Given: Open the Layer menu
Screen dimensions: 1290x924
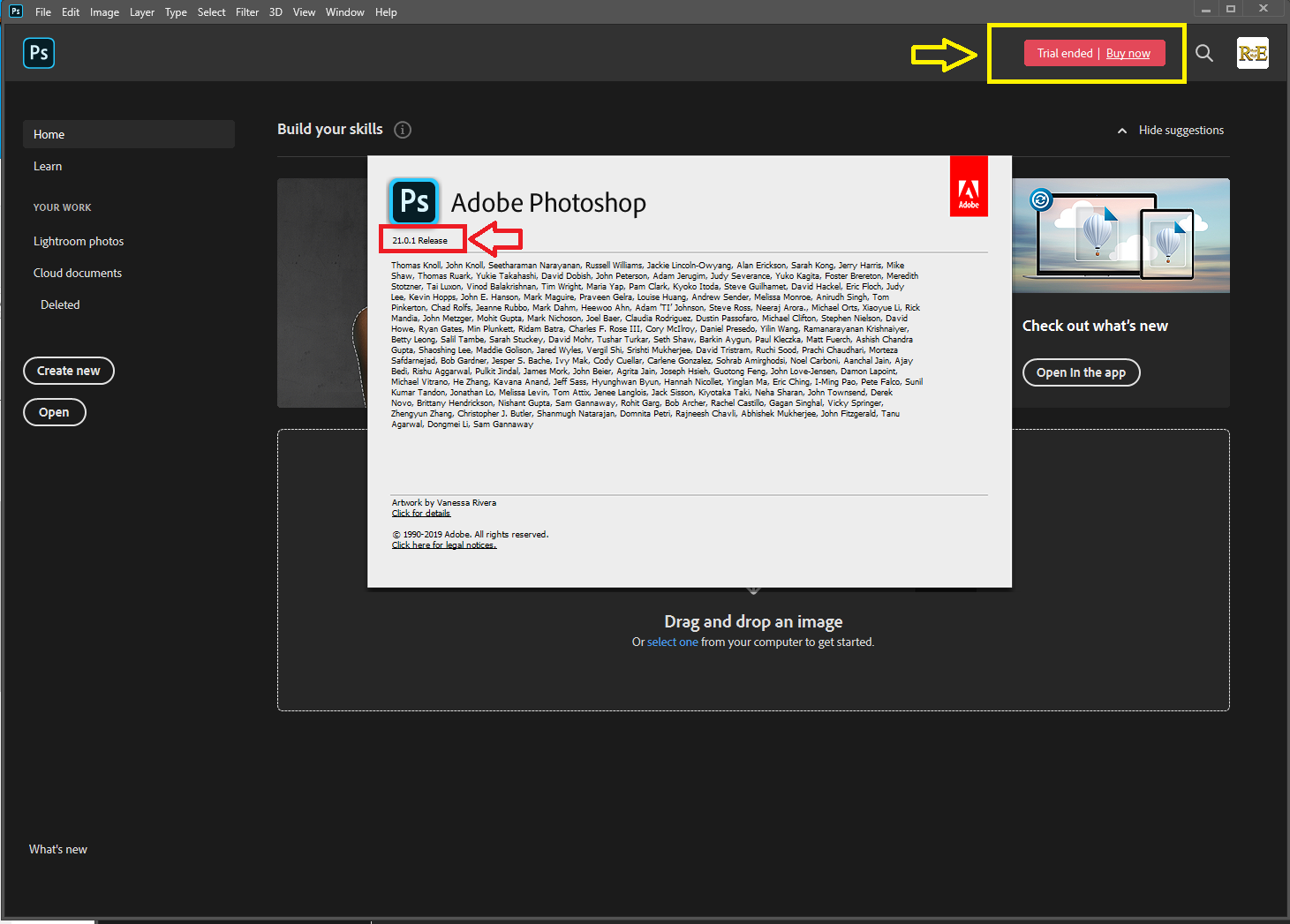Looking at the screenshot, I should point(142,12).
